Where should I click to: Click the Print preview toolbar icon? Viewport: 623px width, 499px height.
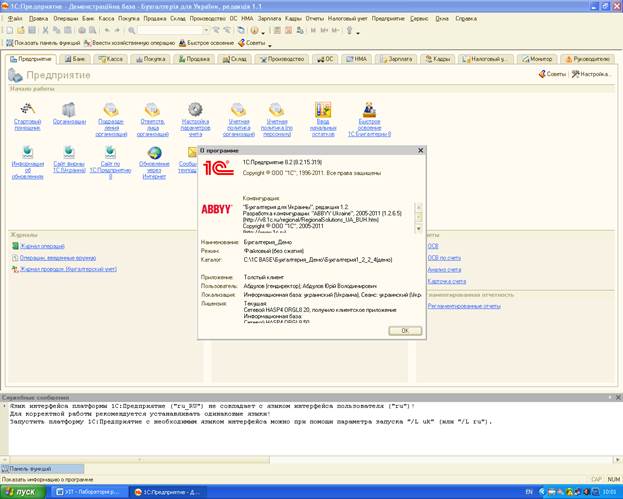click(x=93, y=30)
